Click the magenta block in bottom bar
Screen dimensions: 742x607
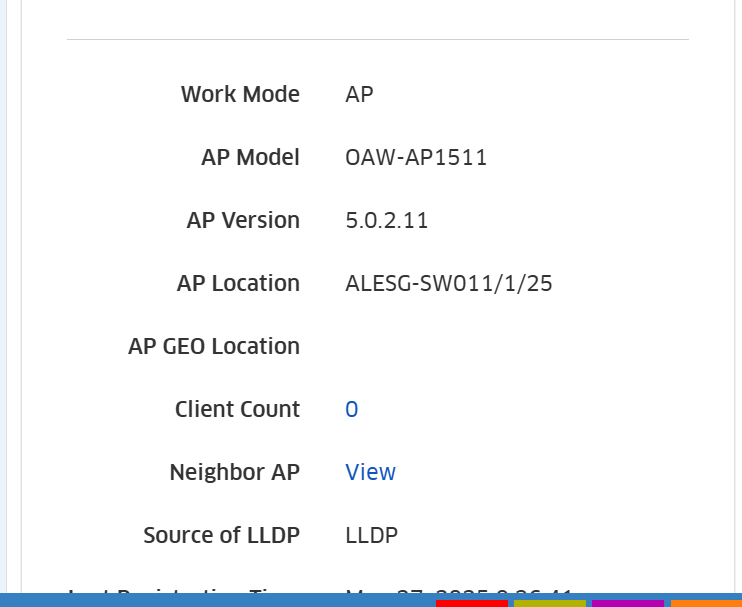click(x=628, y=603)
